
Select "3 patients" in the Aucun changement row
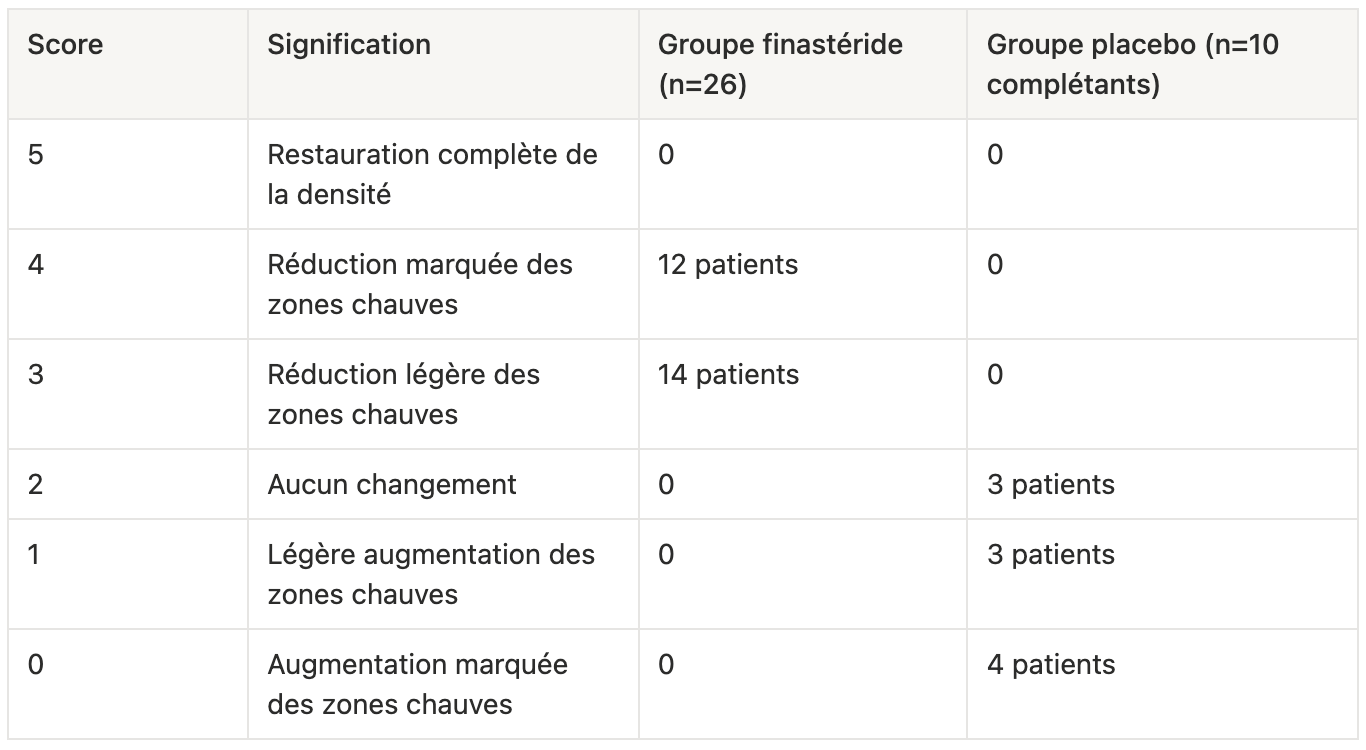tap(1050, 485)
